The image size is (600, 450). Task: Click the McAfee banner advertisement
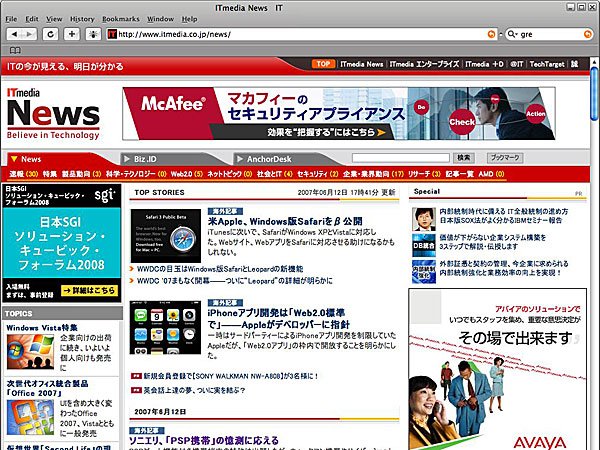(339, 114)
